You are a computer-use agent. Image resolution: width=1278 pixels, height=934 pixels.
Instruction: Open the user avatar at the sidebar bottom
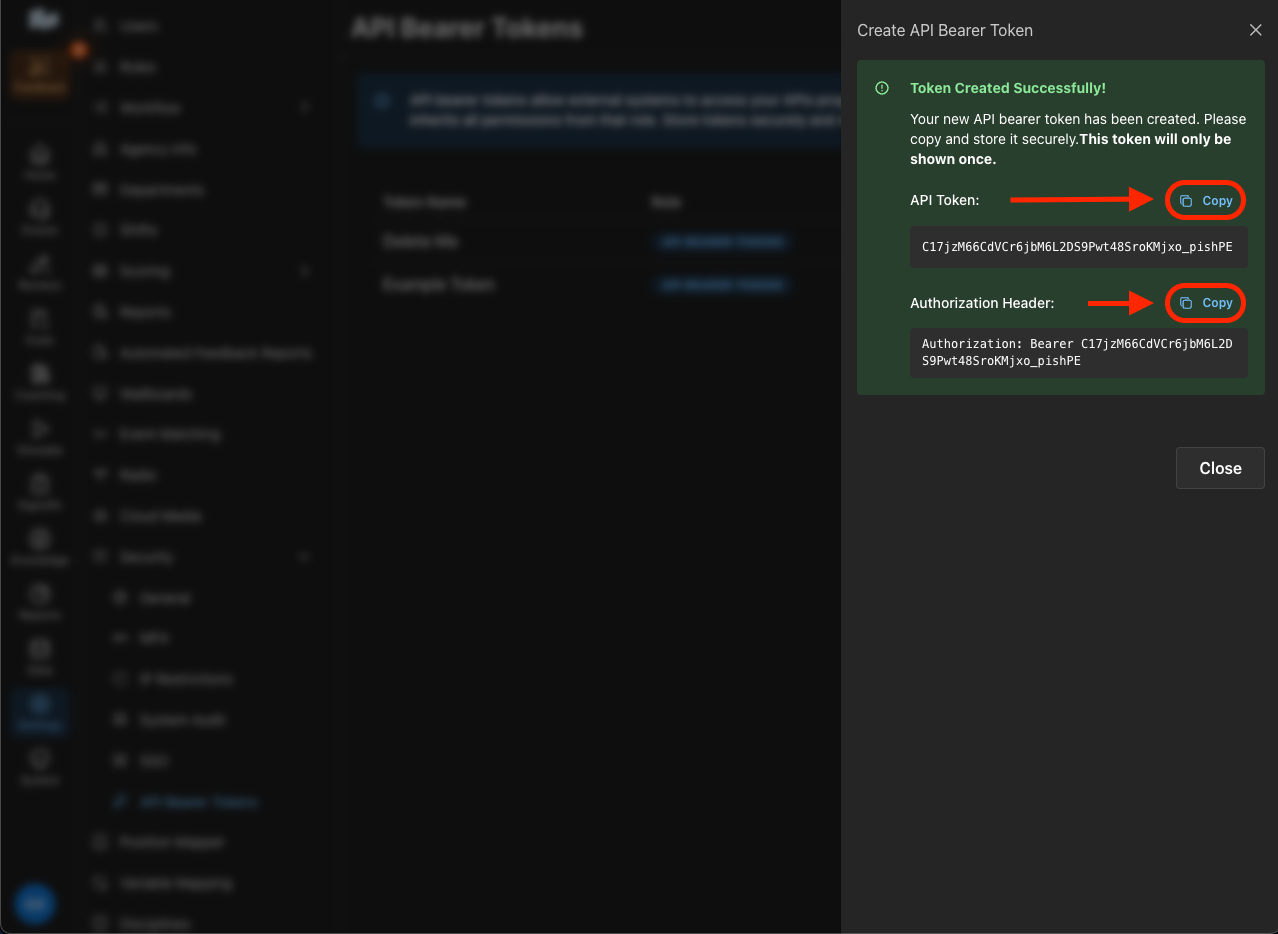[35, 904]
